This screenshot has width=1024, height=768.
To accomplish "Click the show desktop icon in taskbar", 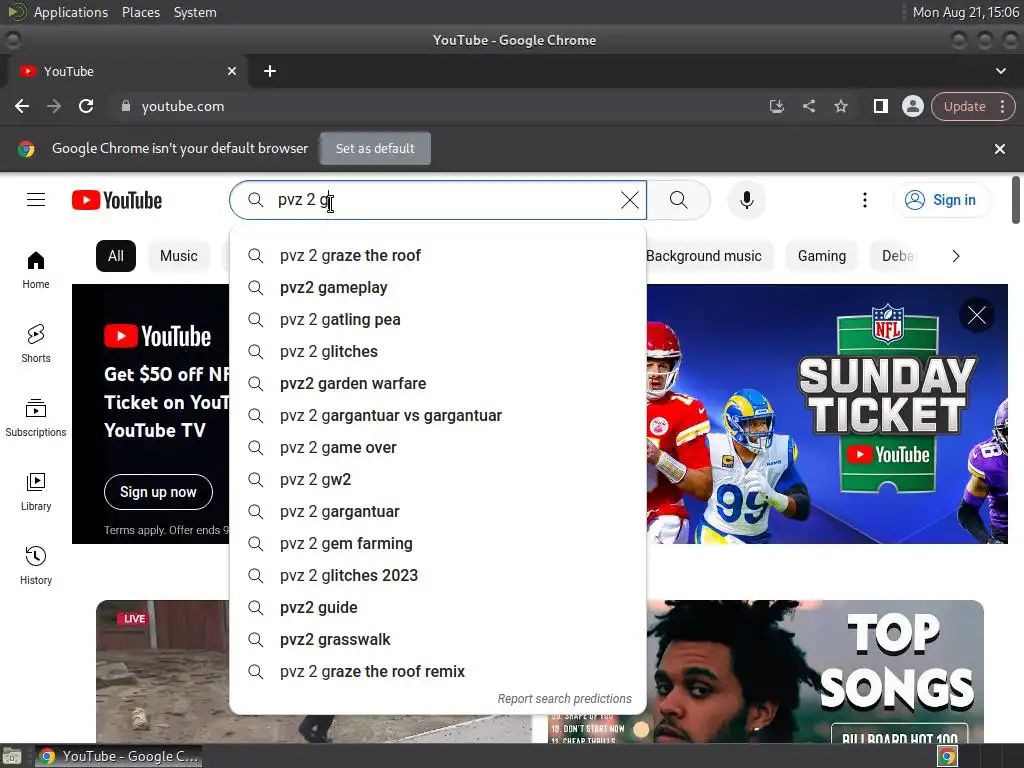I will pyautogui.click(x=12, y=756).
